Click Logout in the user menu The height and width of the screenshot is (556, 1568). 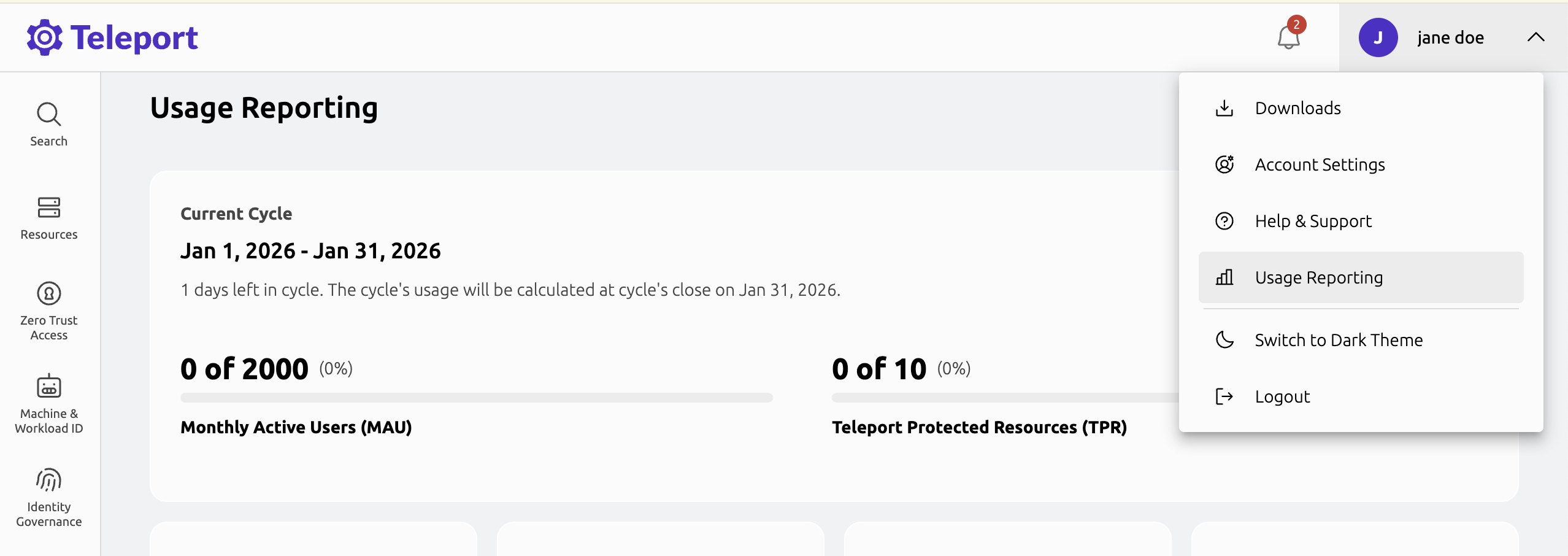[1282, 396]
